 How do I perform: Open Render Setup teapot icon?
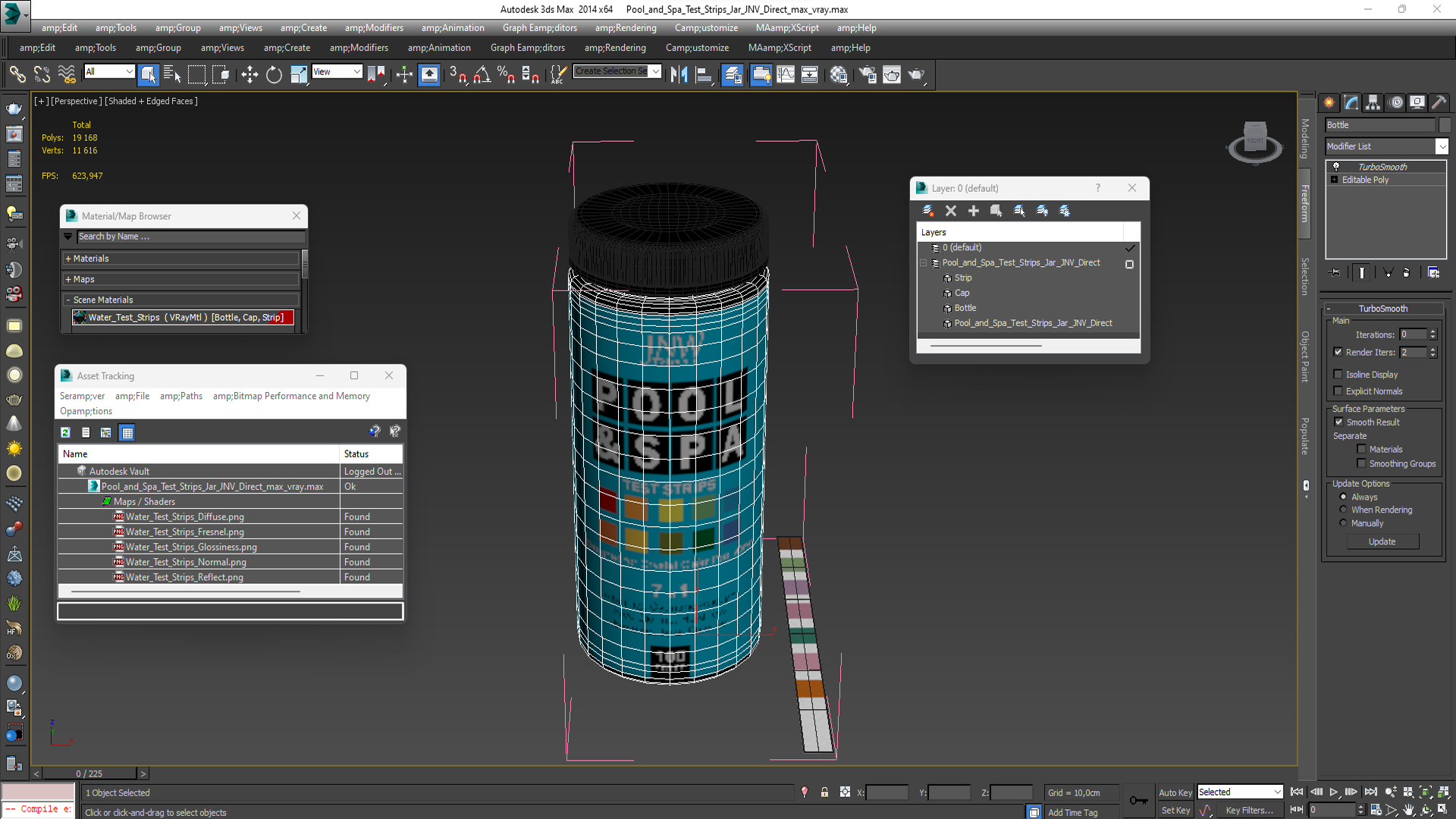click(867, 74)
